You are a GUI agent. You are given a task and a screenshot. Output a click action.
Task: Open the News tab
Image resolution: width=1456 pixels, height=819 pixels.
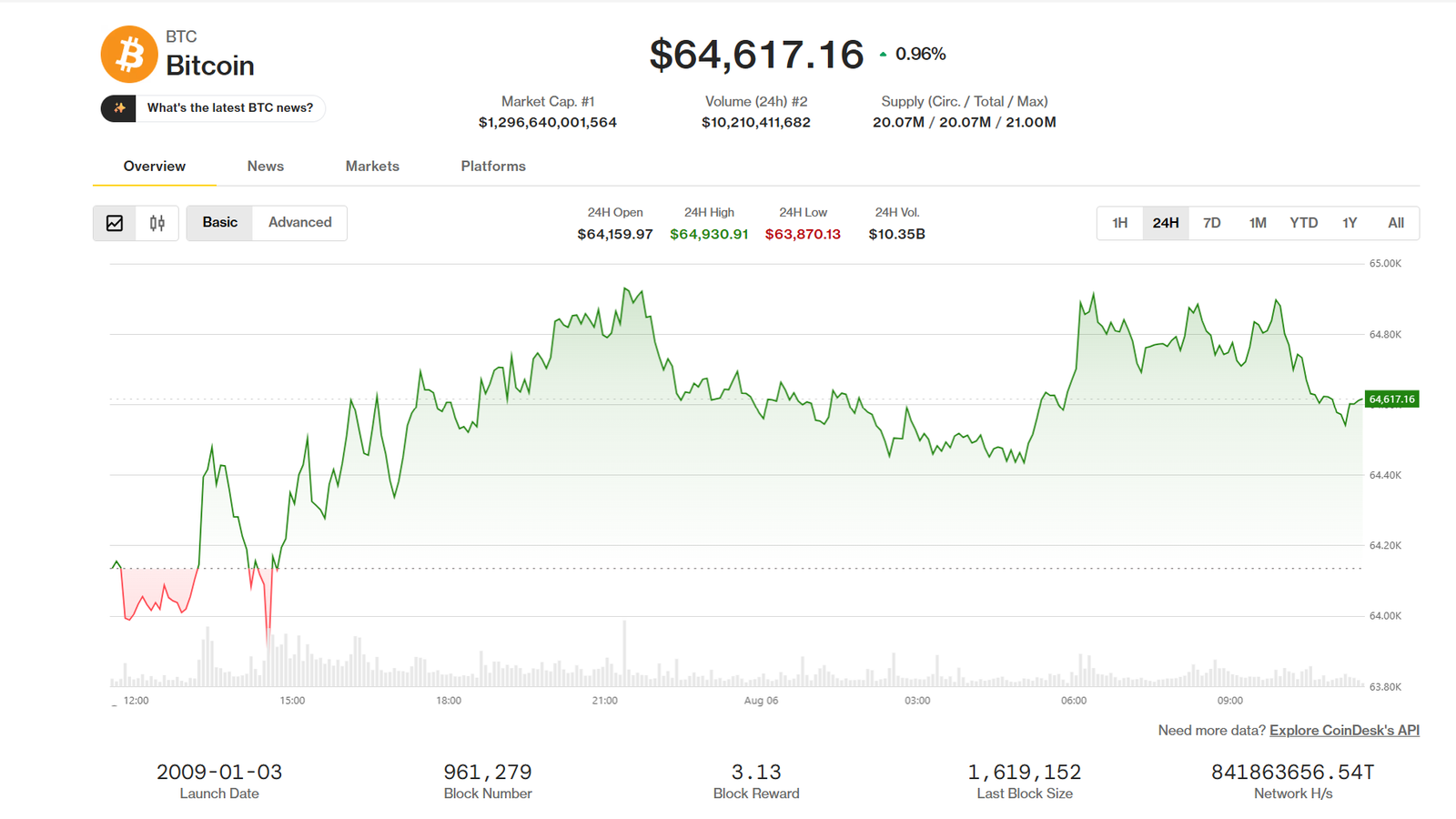pyautogui.click(x=266, y=167)
